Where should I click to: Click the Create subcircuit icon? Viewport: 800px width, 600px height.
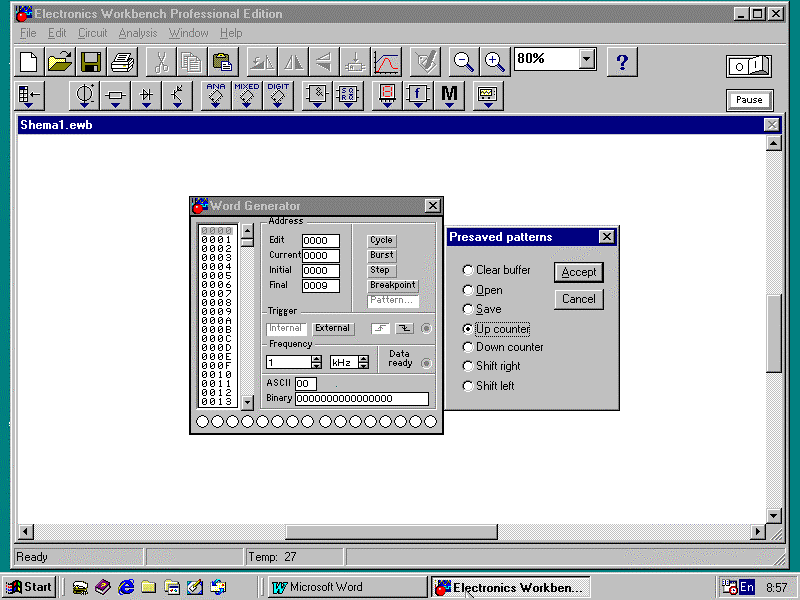[x=355, y=62]
